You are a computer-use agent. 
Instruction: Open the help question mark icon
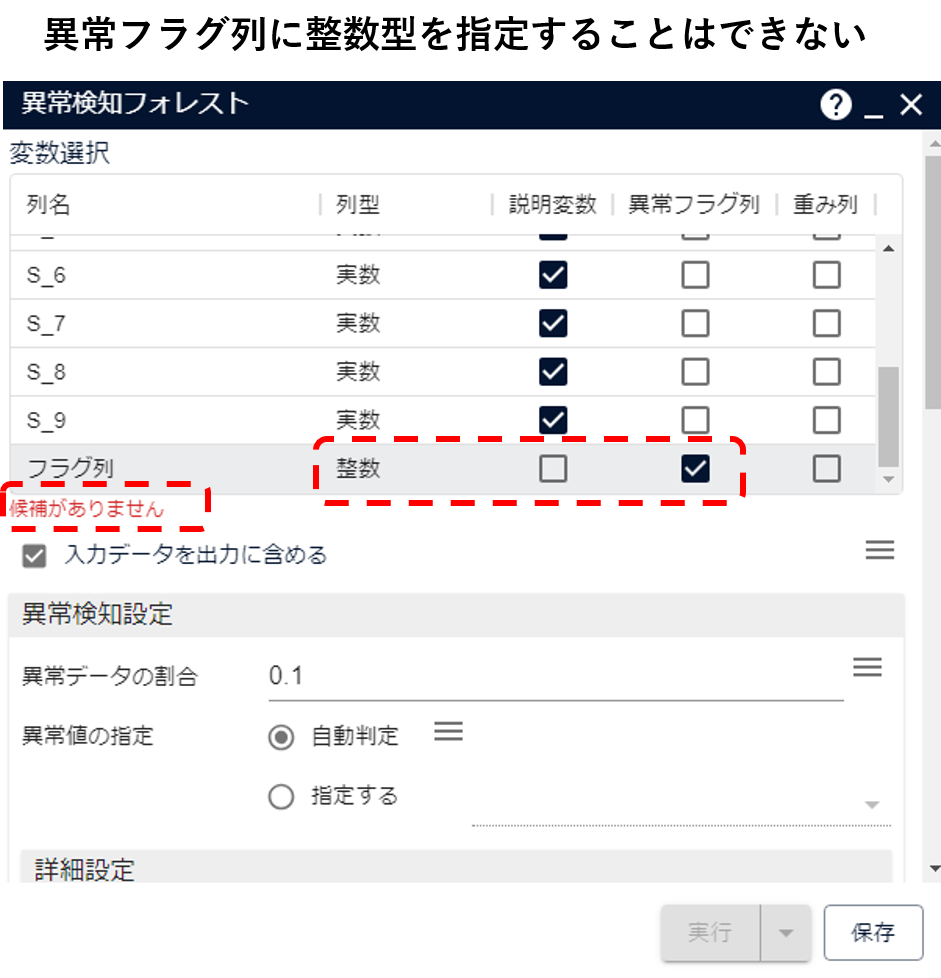pyautogui.click(x=836, y=104)
